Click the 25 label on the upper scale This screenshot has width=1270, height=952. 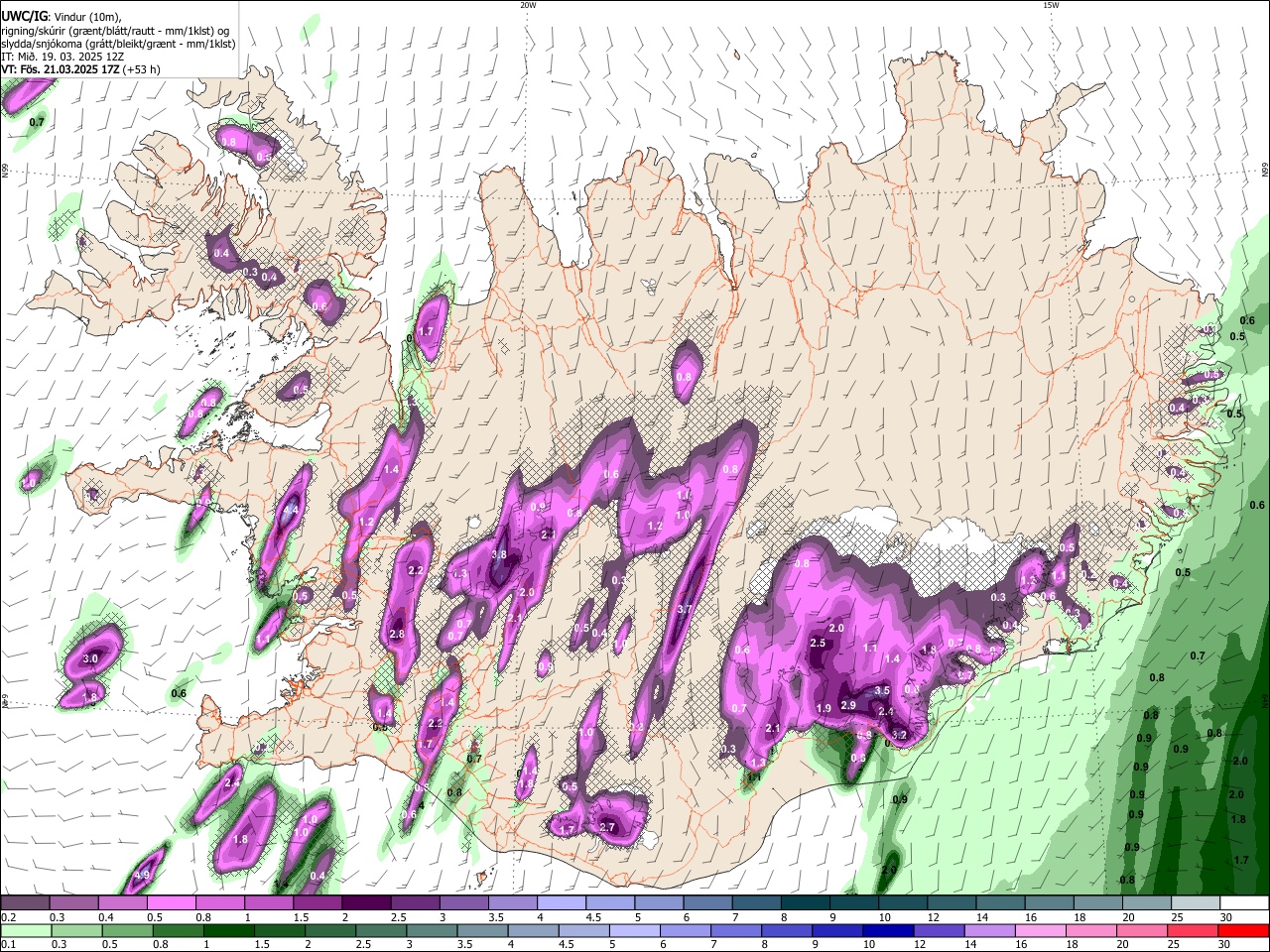pos(1177,917)
